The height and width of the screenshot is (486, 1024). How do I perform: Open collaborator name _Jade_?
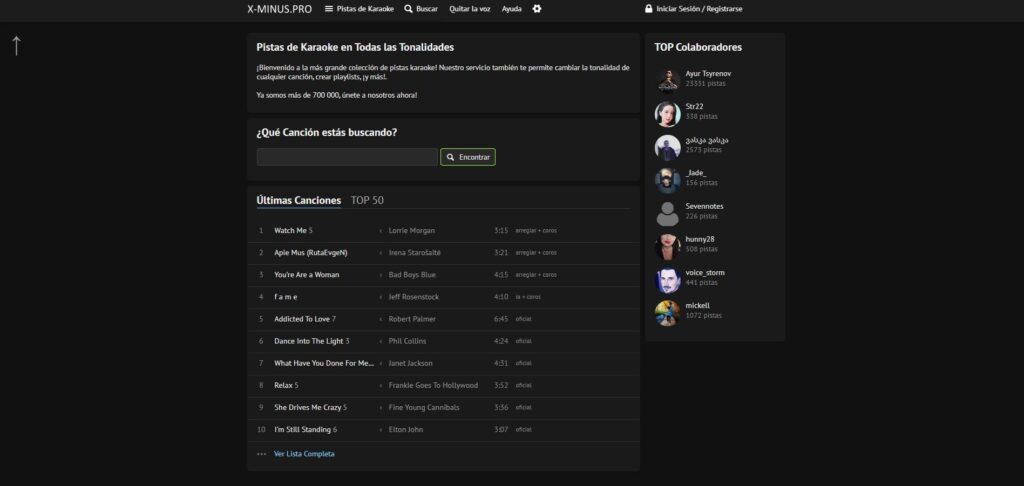[696, 173]
